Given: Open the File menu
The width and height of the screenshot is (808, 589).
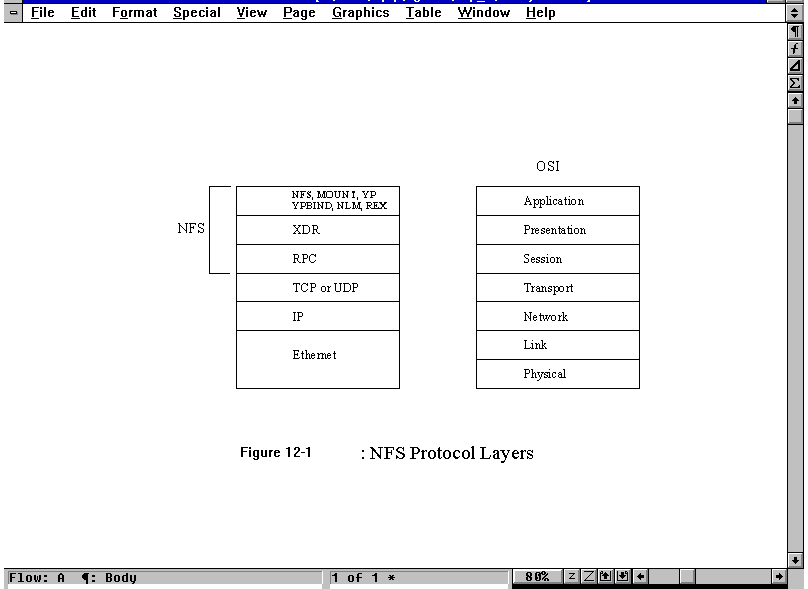Looking at the screenshot, I should 42,13.
